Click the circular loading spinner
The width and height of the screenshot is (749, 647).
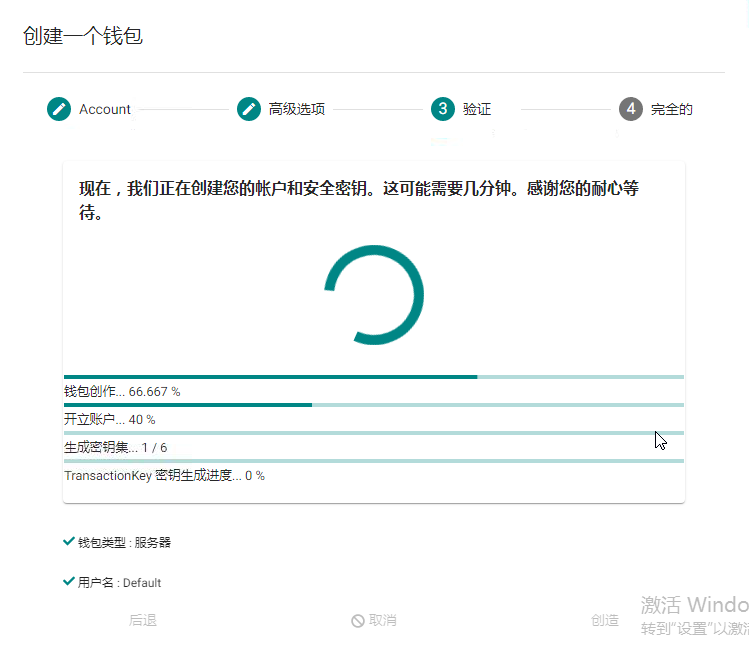pos(375,295)
